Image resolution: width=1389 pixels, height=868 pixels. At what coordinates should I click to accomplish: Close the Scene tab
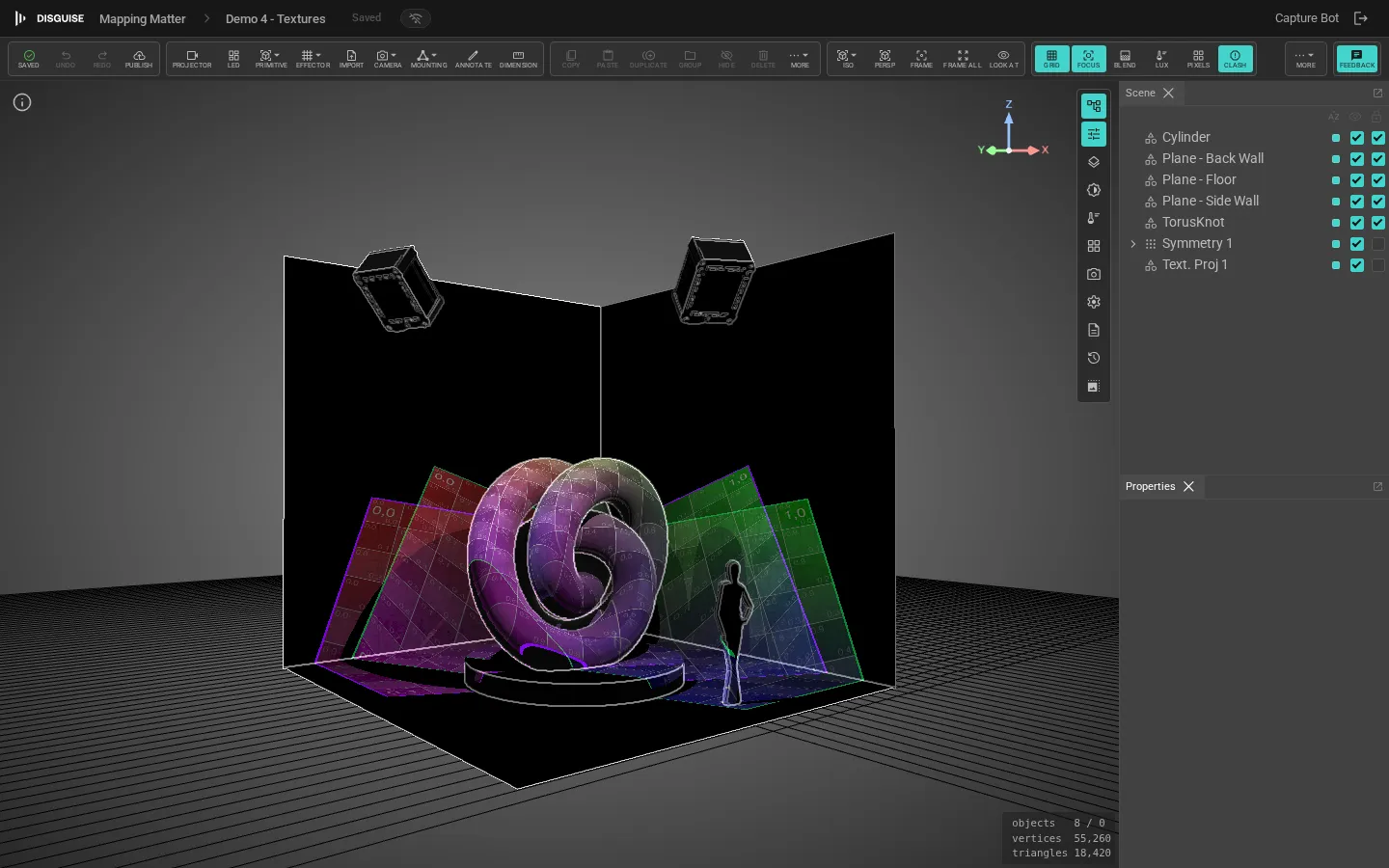(1168, 93)
